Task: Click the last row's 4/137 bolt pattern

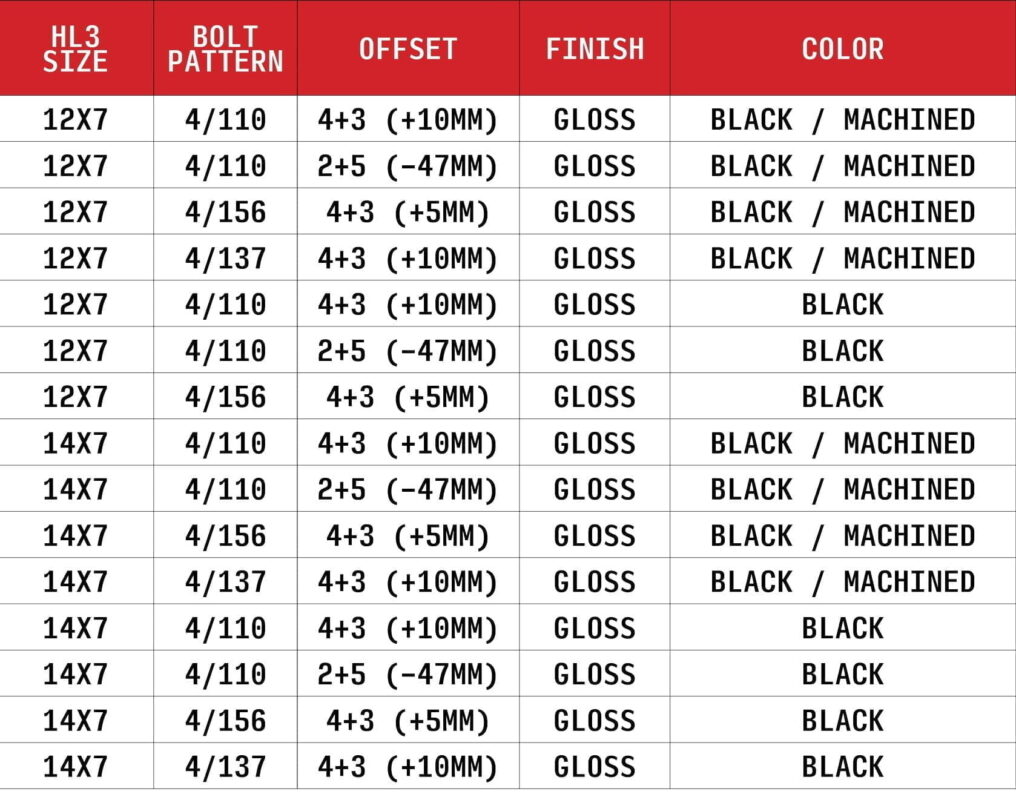Action: click(225, 767)
